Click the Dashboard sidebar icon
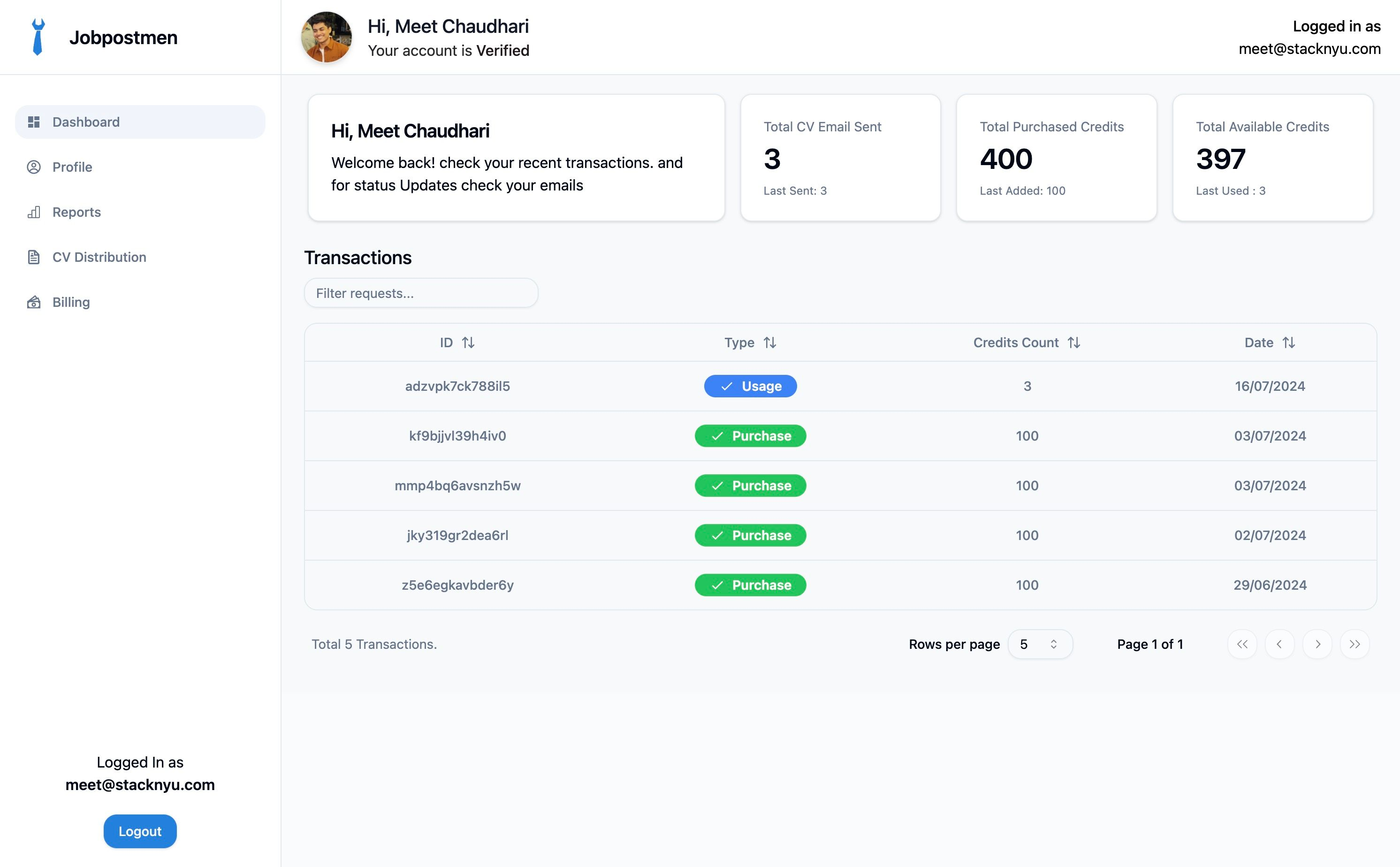This screenshot has width=1400, height=867. pyautogui.click(x=34, y=121)
